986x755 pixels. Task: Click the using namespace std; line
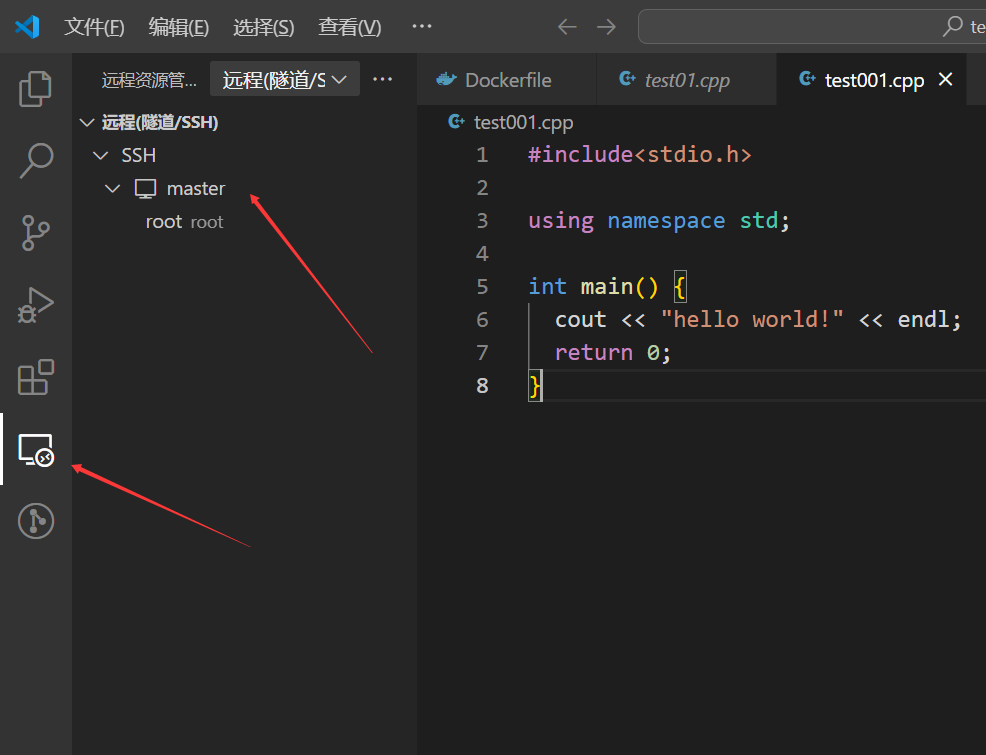pos(658,221)
